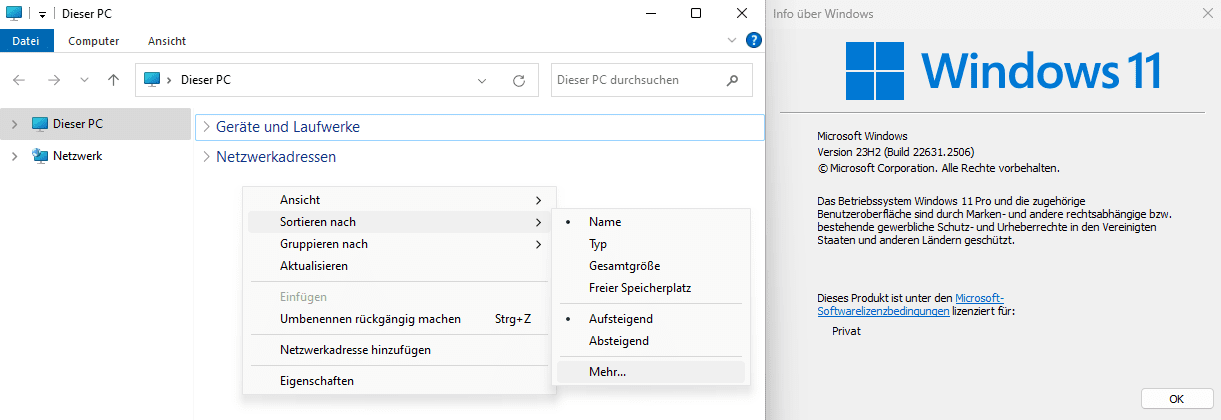Click OK in the Info über Windows dialog
The image size is (1221, 420).
coord(1176,399)
